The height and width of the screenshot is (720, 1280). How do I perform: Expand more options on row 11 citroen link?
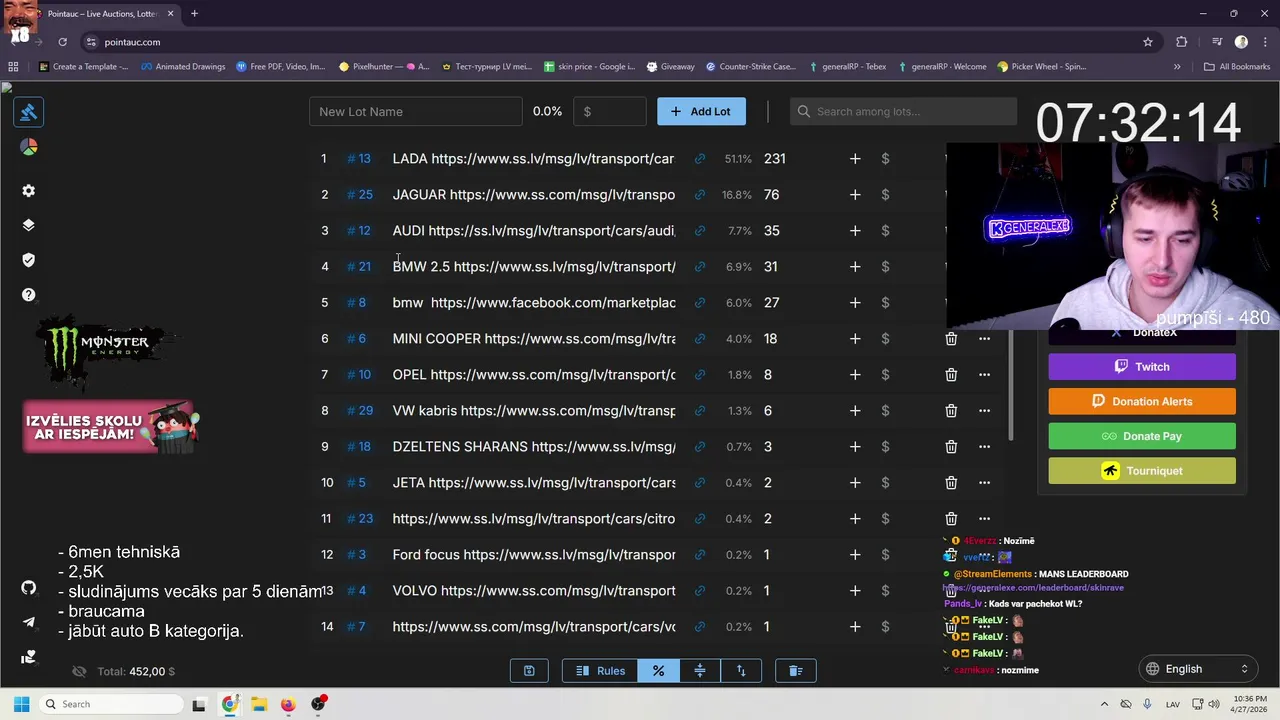tap(984, 519)
